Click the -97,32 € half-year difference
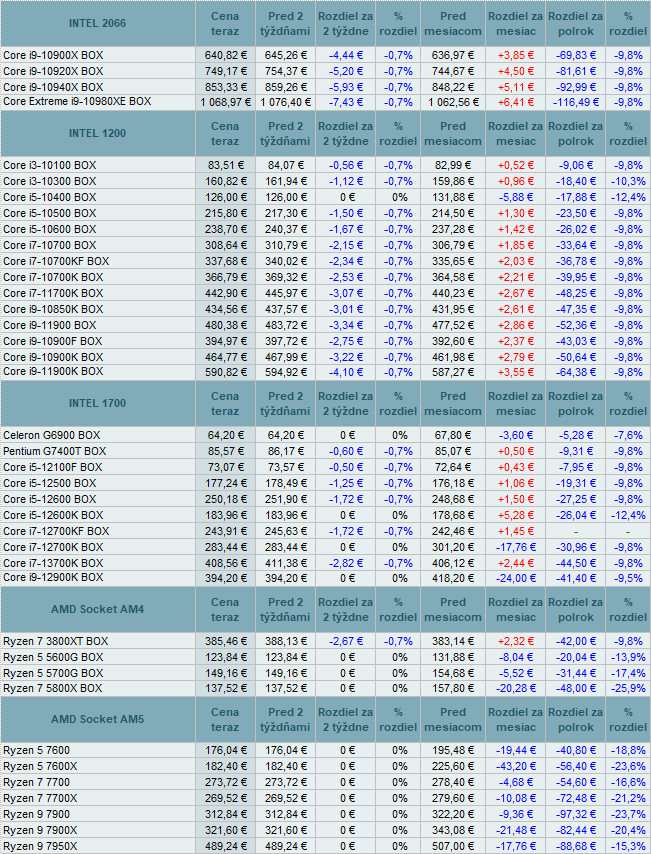The width and height of the screenshot is (651, 854). [x=576, y=814]
